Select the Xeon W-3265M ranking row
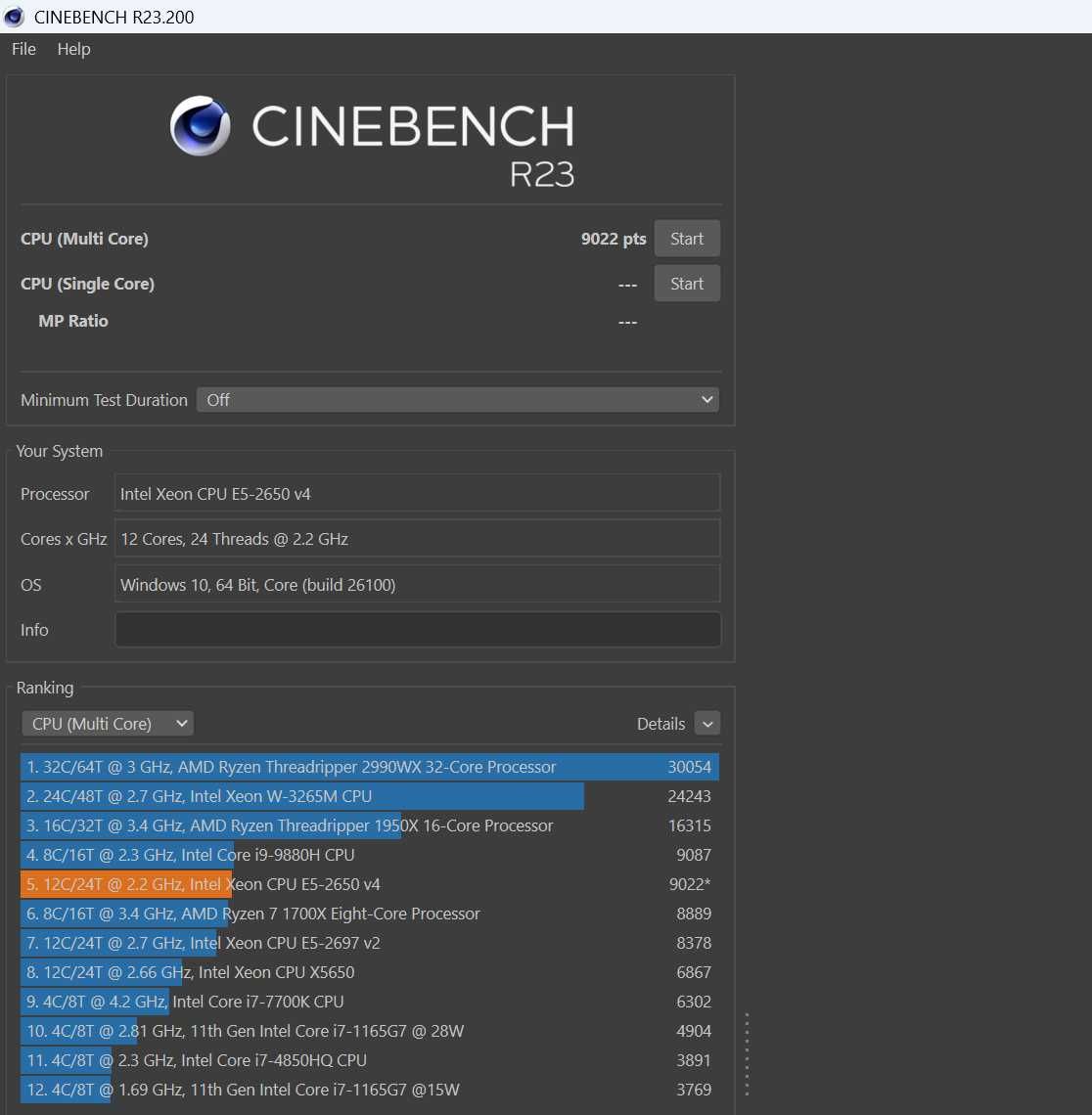Viewport: 1092px width, 1115px height. [x=369, y=796]
